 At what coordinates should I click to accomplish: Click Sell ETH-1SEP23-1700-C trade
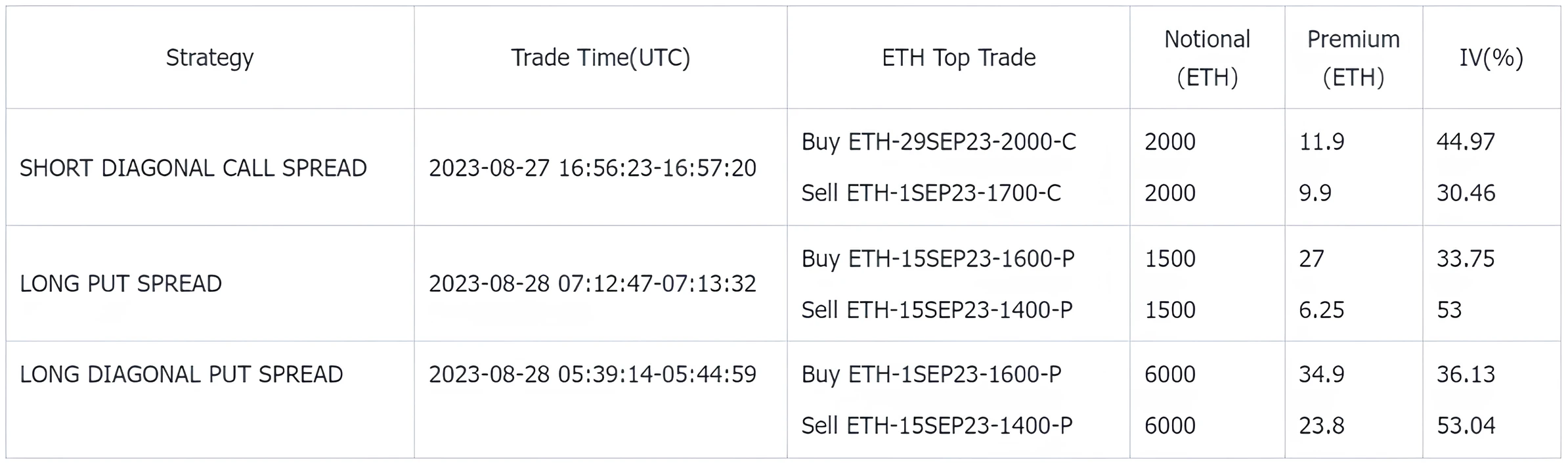(x=931, y=193)
